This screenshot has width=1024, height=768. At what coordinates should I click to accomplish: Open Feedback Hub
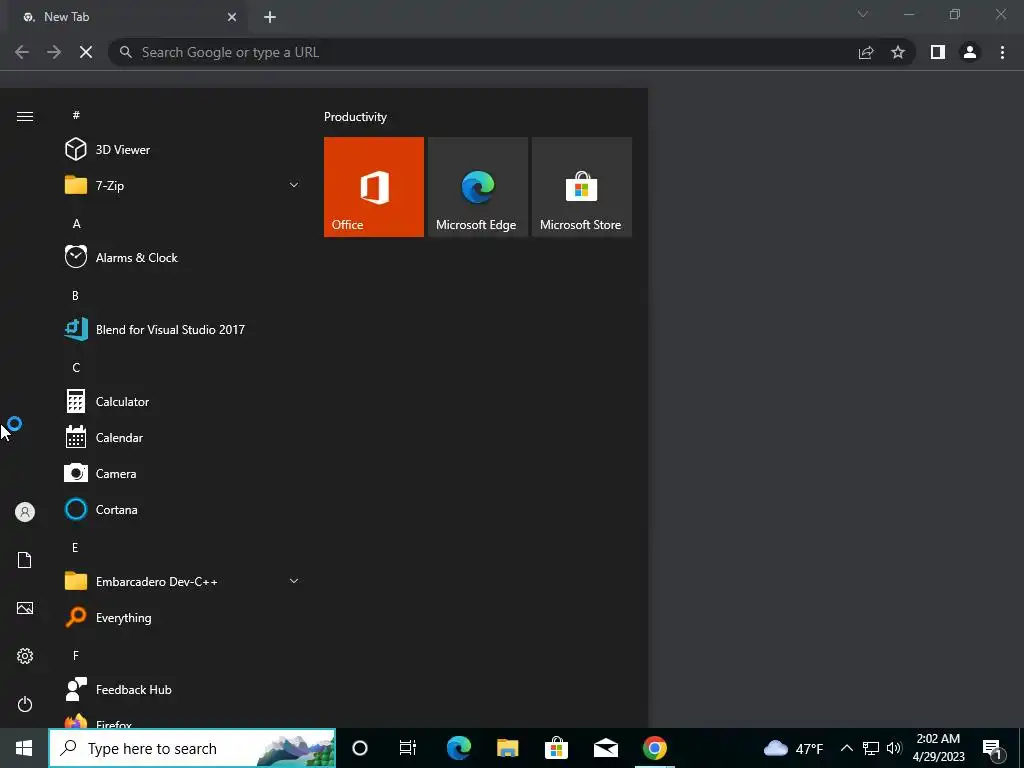click(x=182, y=690)
